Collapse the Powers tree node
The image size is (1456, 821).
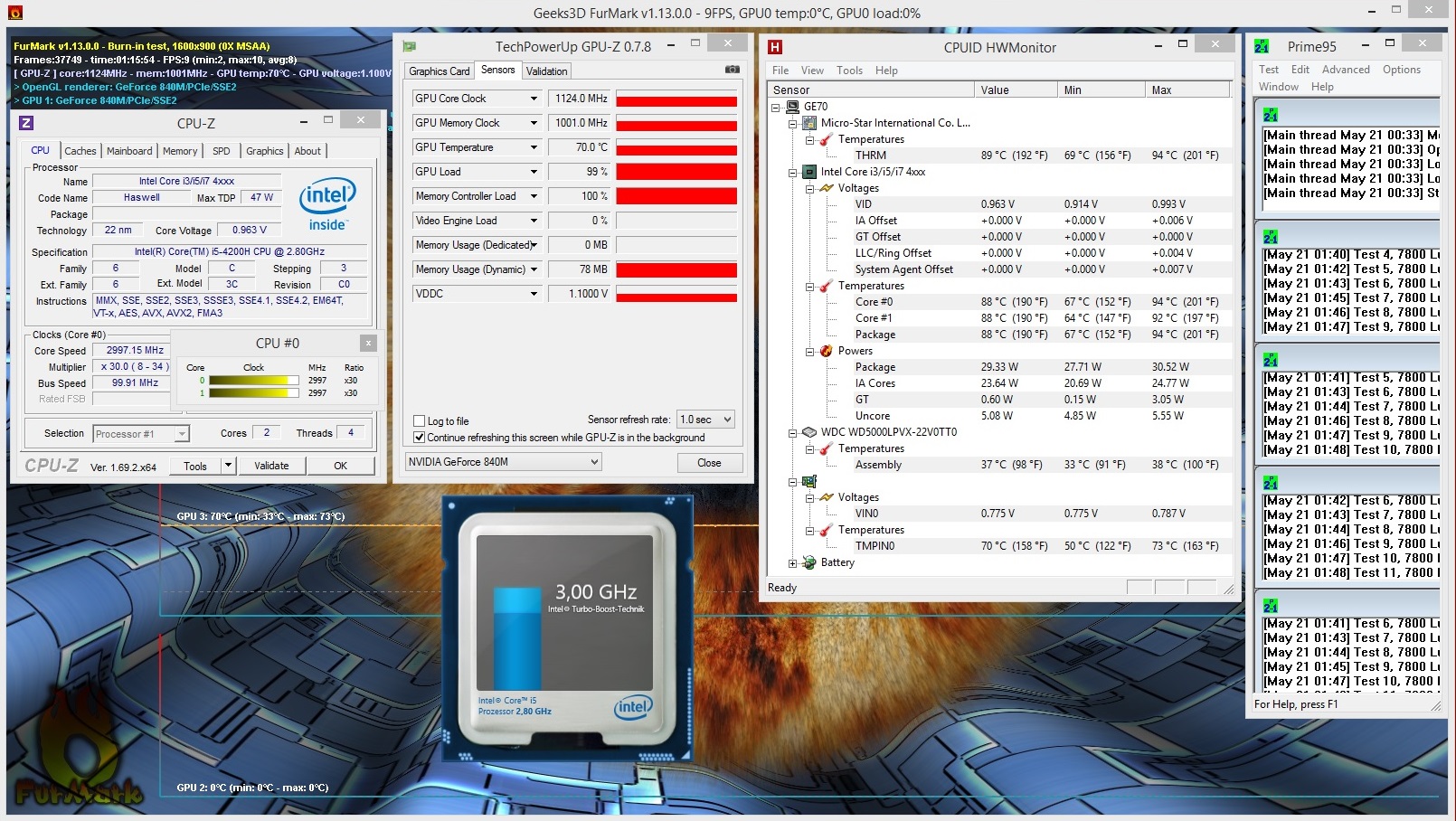pyautogui.click(x=809, y=351)
